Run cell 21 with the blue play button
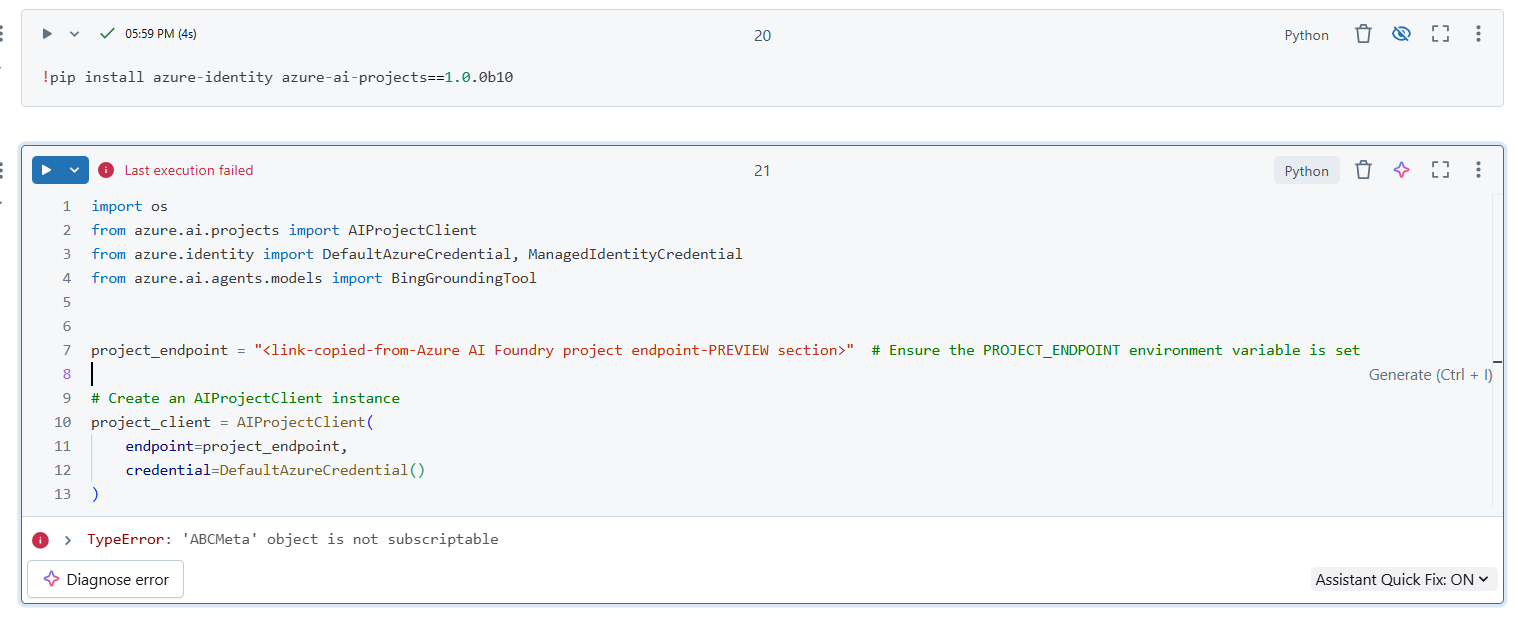This screenshot has height=620, width=1518. pos(47,170)
